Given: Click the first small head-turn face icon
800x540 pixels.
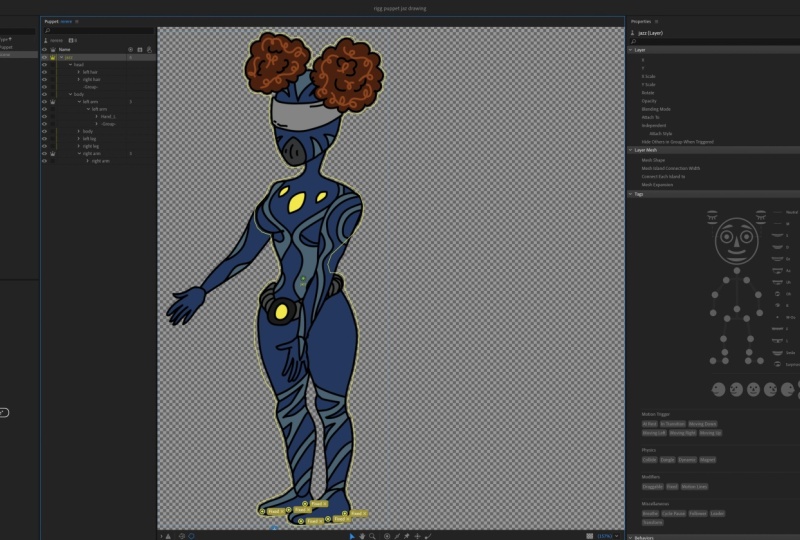Looking at the screenshot, I should pos(718,389).
